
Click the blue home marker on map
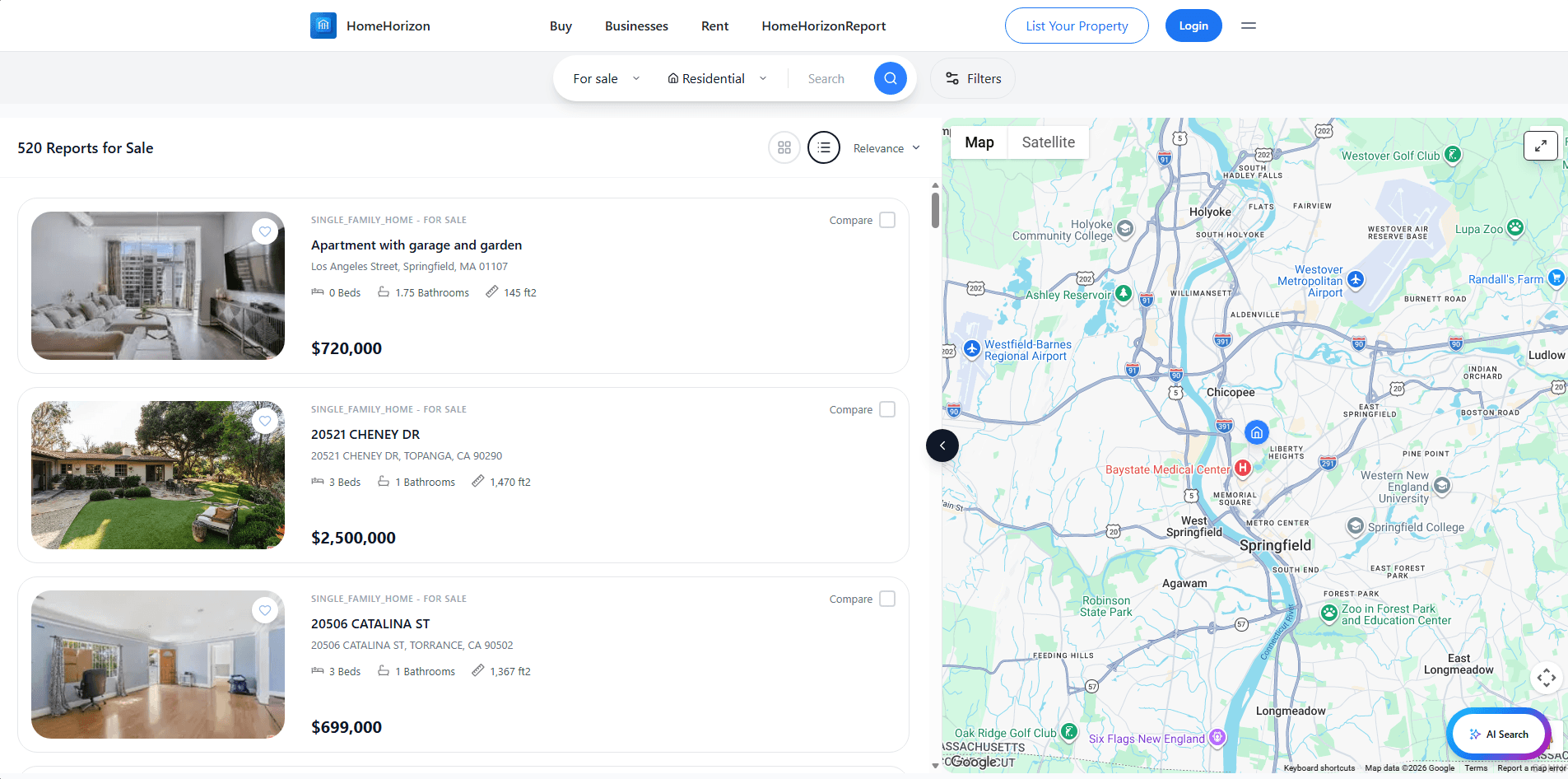pyautogui.click(x=1257, y=432)
